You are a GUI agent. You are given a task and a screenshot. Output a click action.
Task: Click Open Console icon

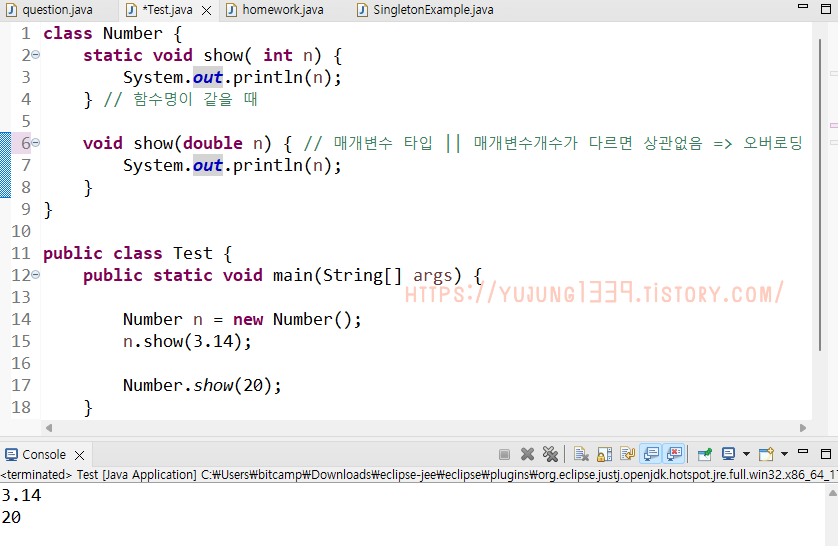[x=766, y=455]
